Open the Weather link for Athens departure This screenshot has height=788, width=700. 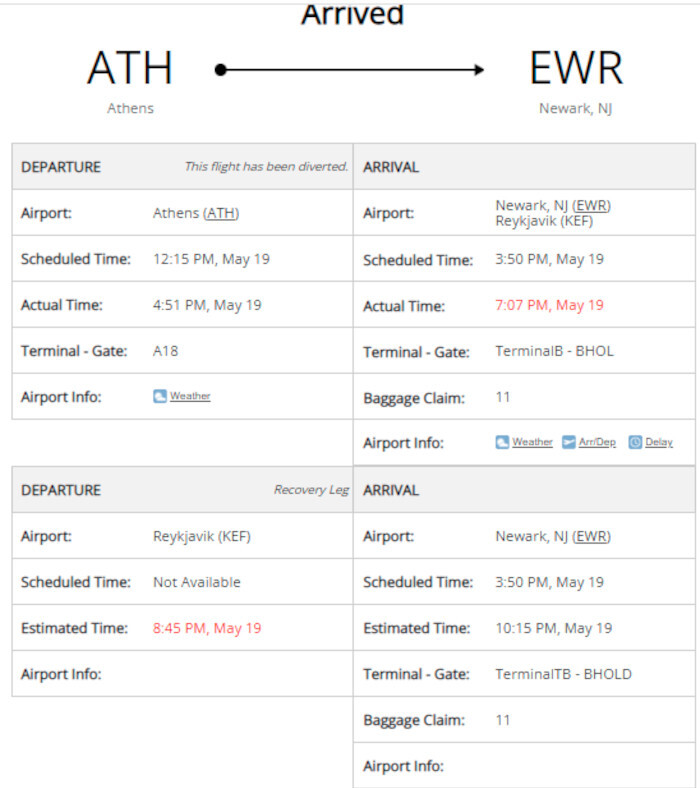[190, 396]
